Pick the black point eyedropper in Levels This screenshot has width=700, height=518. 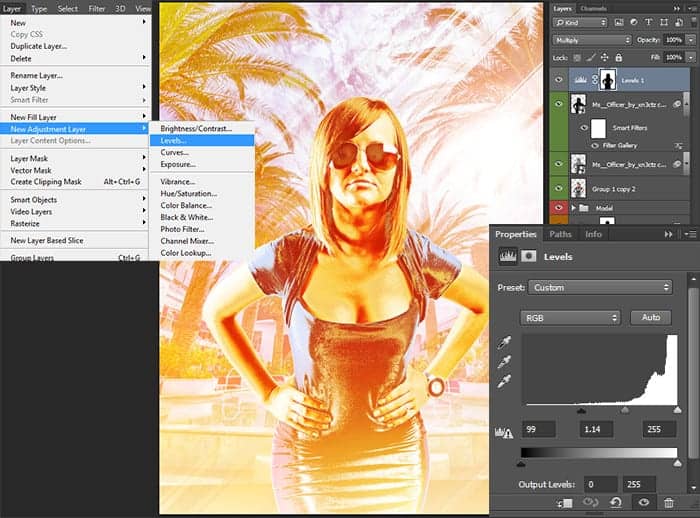(x=503, y=343)
